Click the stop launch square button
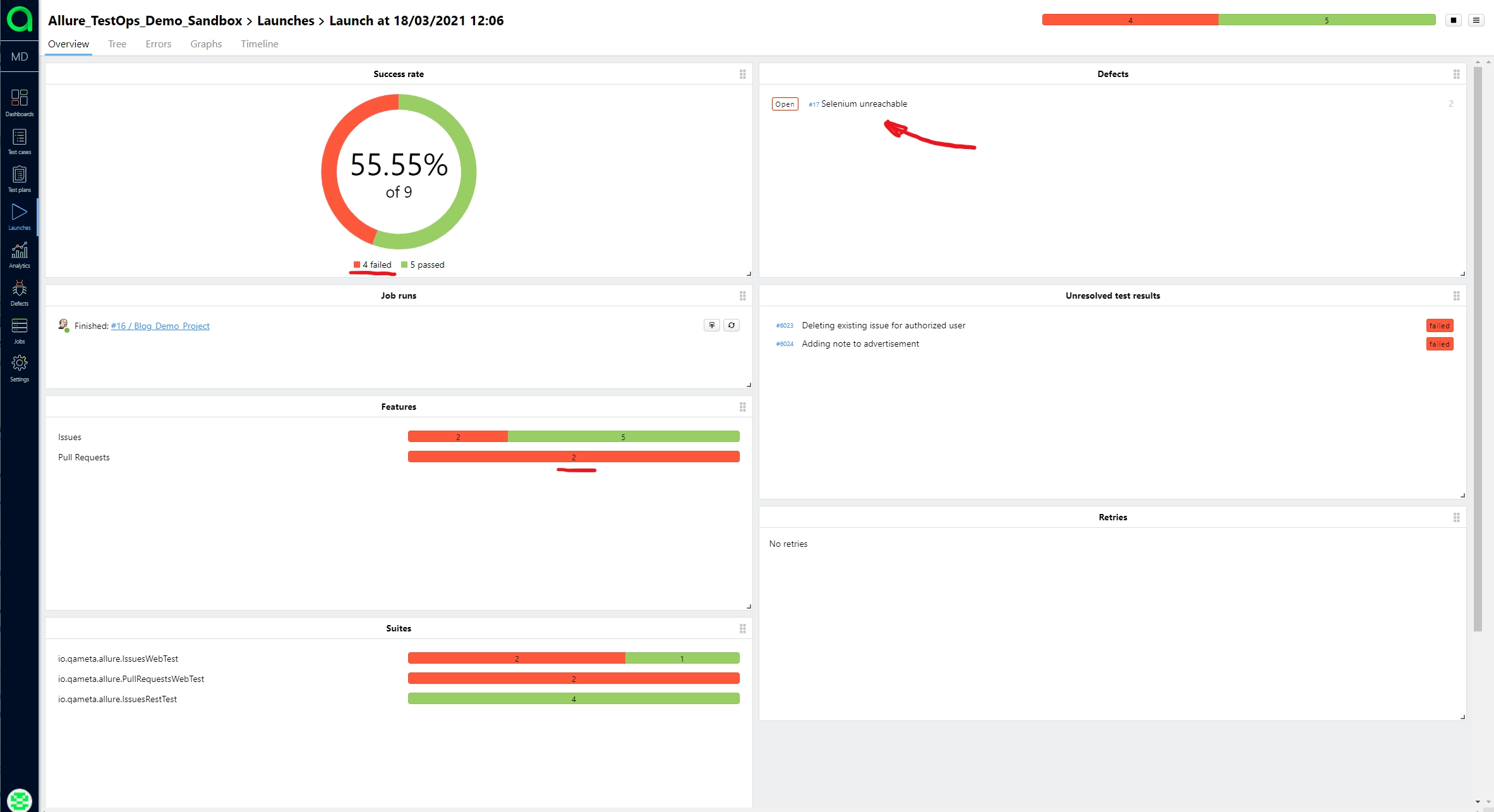The height and width of the screenshot is (812, 1494). [1454, 20]
